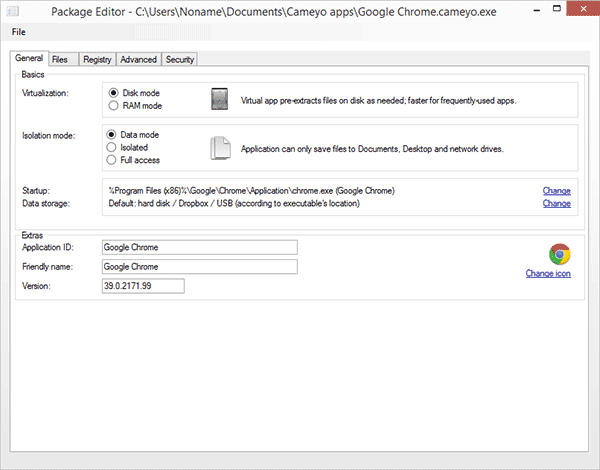Switch to the General tab
Viewport: 600px width, 470px height.
[29, 58]
